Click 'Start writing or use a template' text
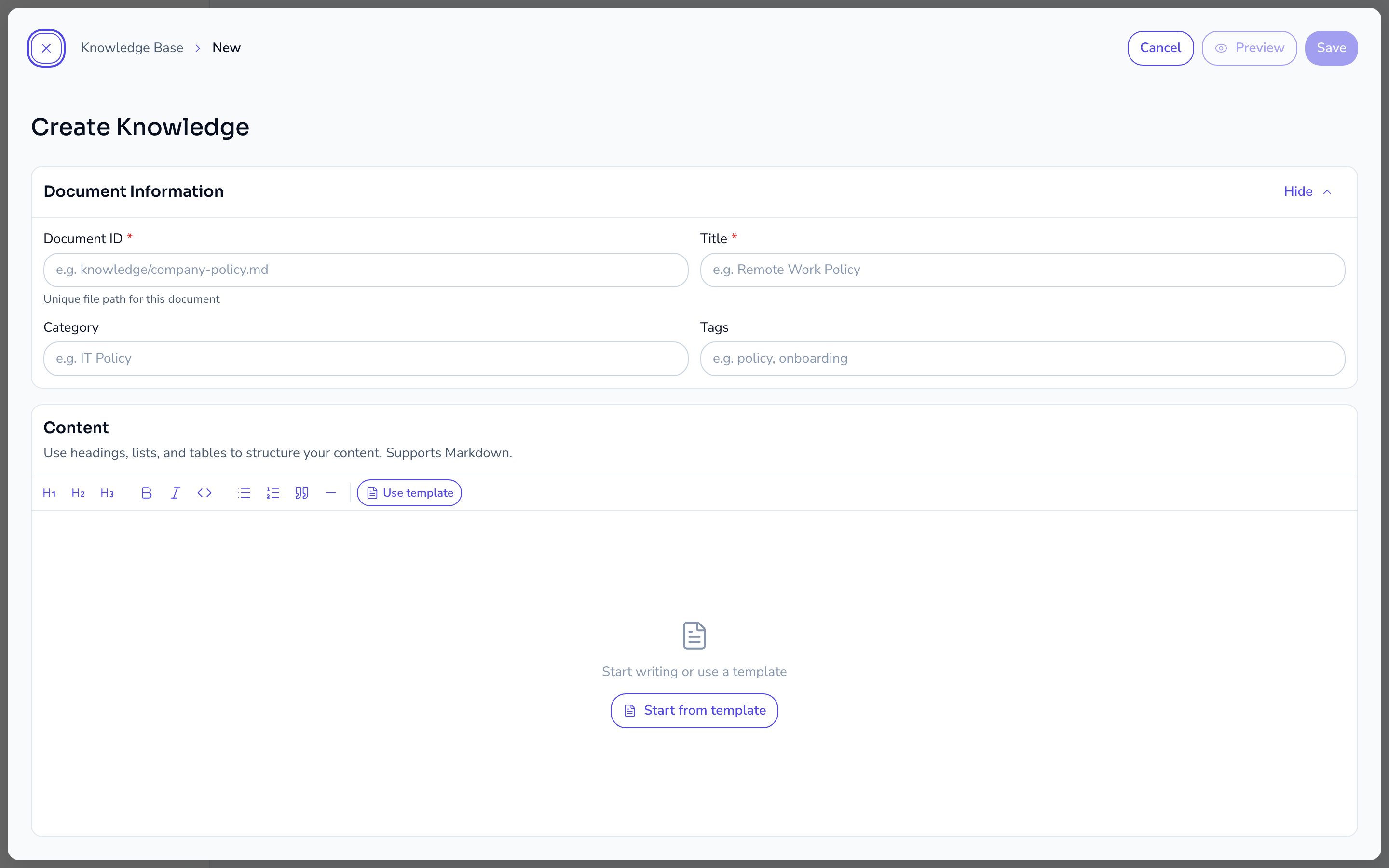The image size is (1389, 868). point(694,672)
